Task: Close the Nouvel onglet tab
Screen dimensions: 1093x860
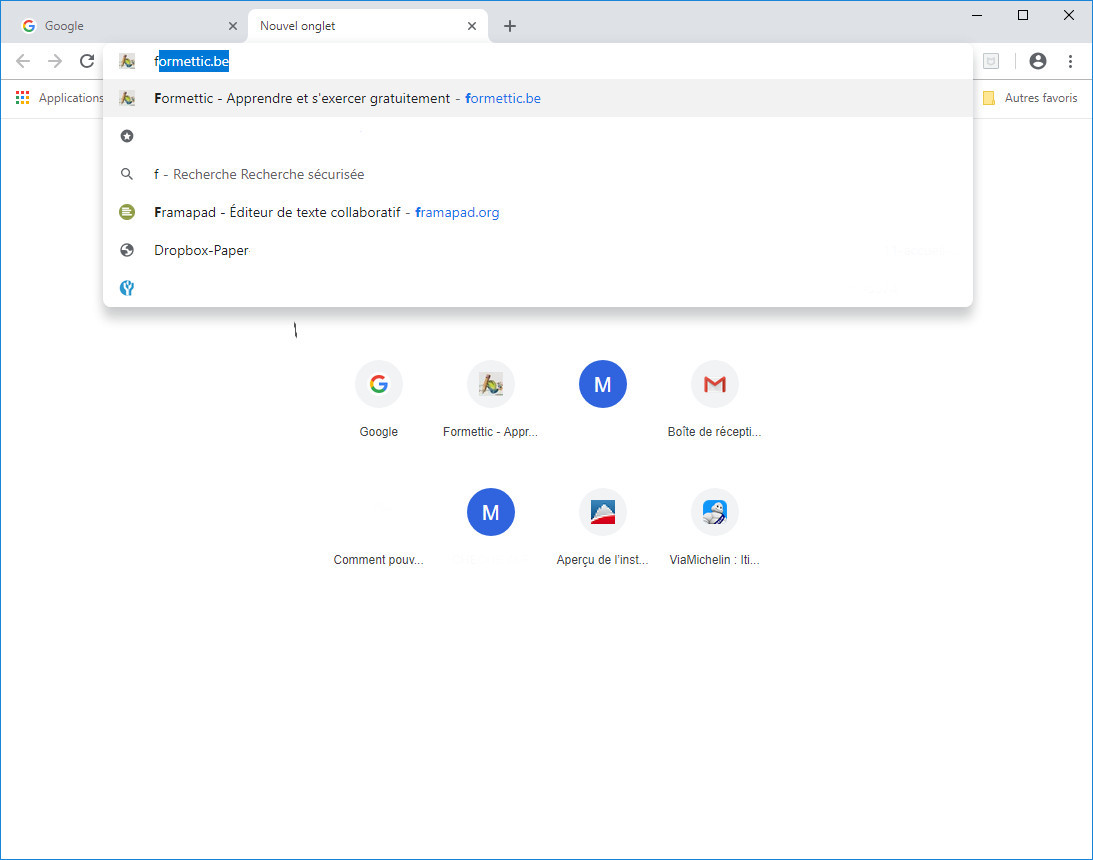Action: click(472, 26)
